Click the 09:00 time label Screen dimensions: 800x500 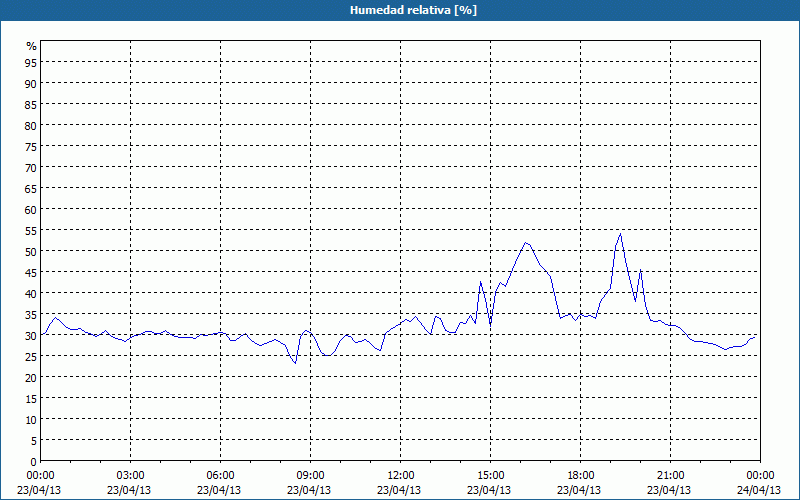click(x=311, y=476)
